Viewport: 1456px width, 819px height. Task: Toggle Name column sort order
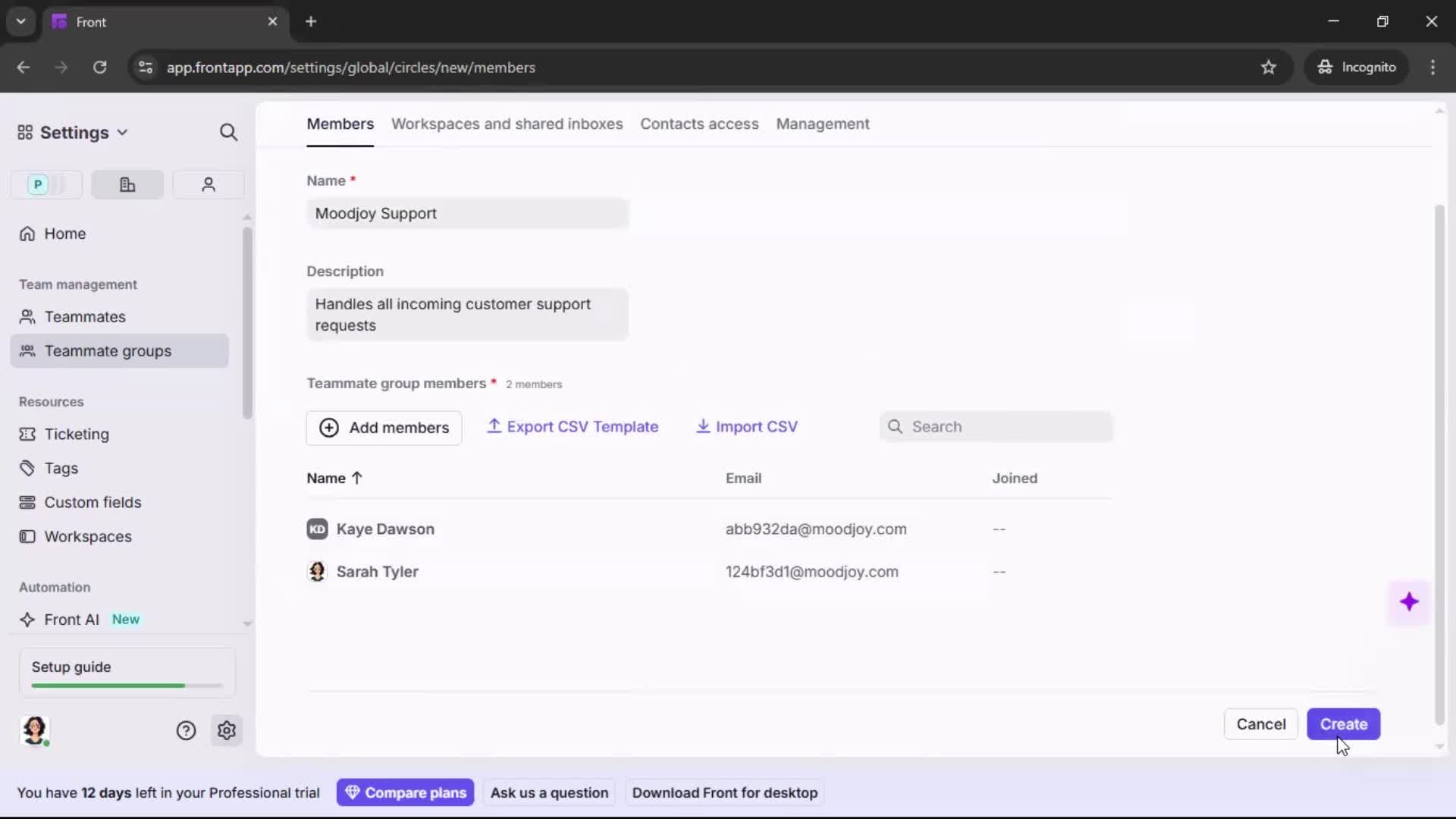click(335, 479)
